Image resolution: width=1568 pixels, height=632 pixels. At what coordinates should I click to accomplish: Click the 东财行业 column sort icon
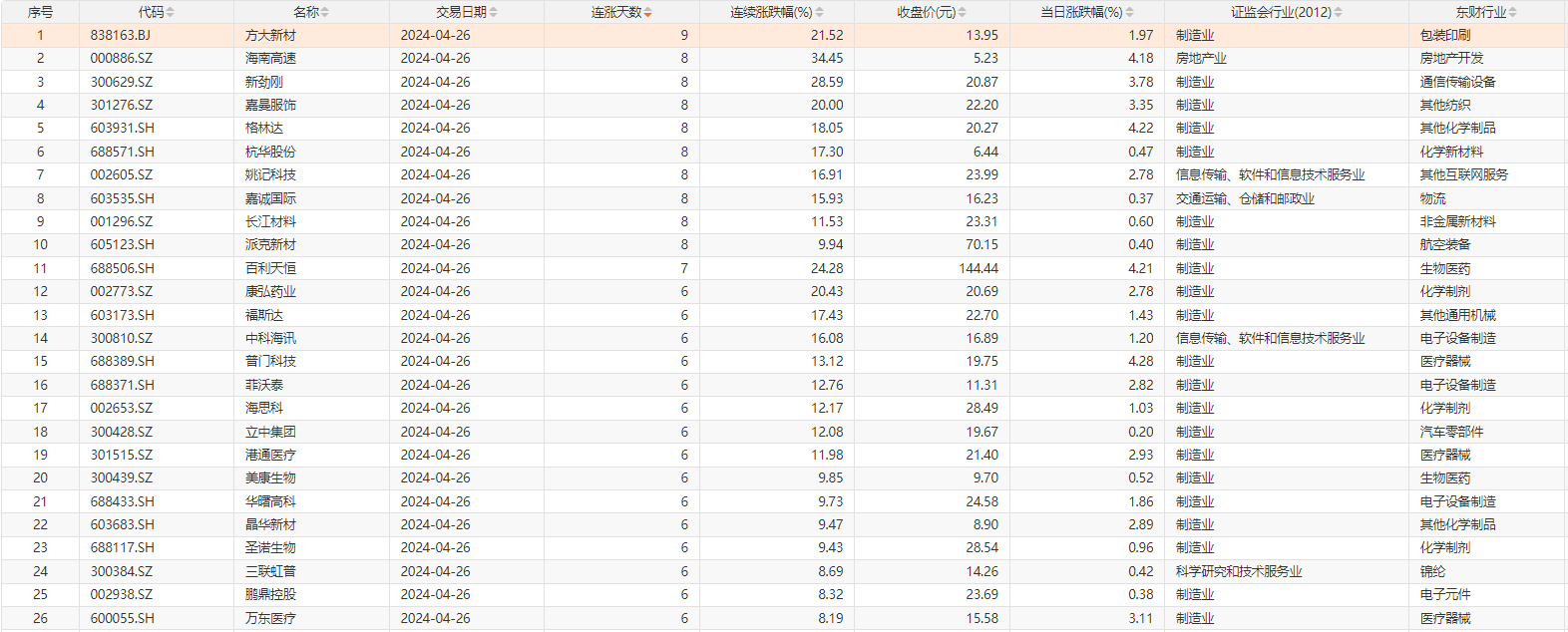coord(1513,13)
